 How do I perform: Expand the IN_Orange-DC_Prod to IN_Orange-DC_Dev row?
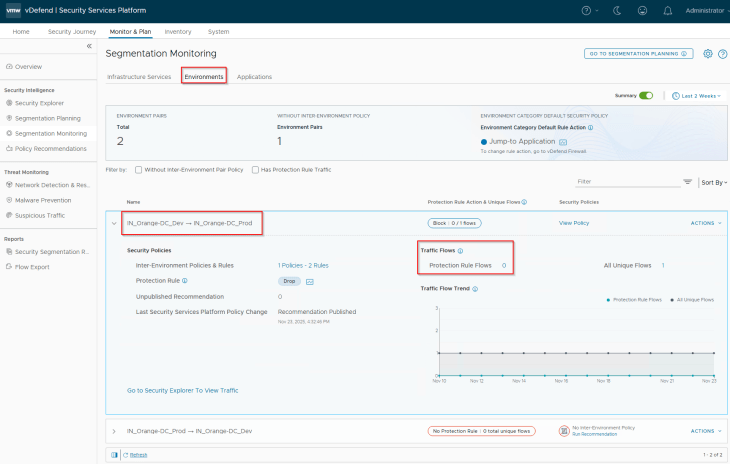(114, 431)
